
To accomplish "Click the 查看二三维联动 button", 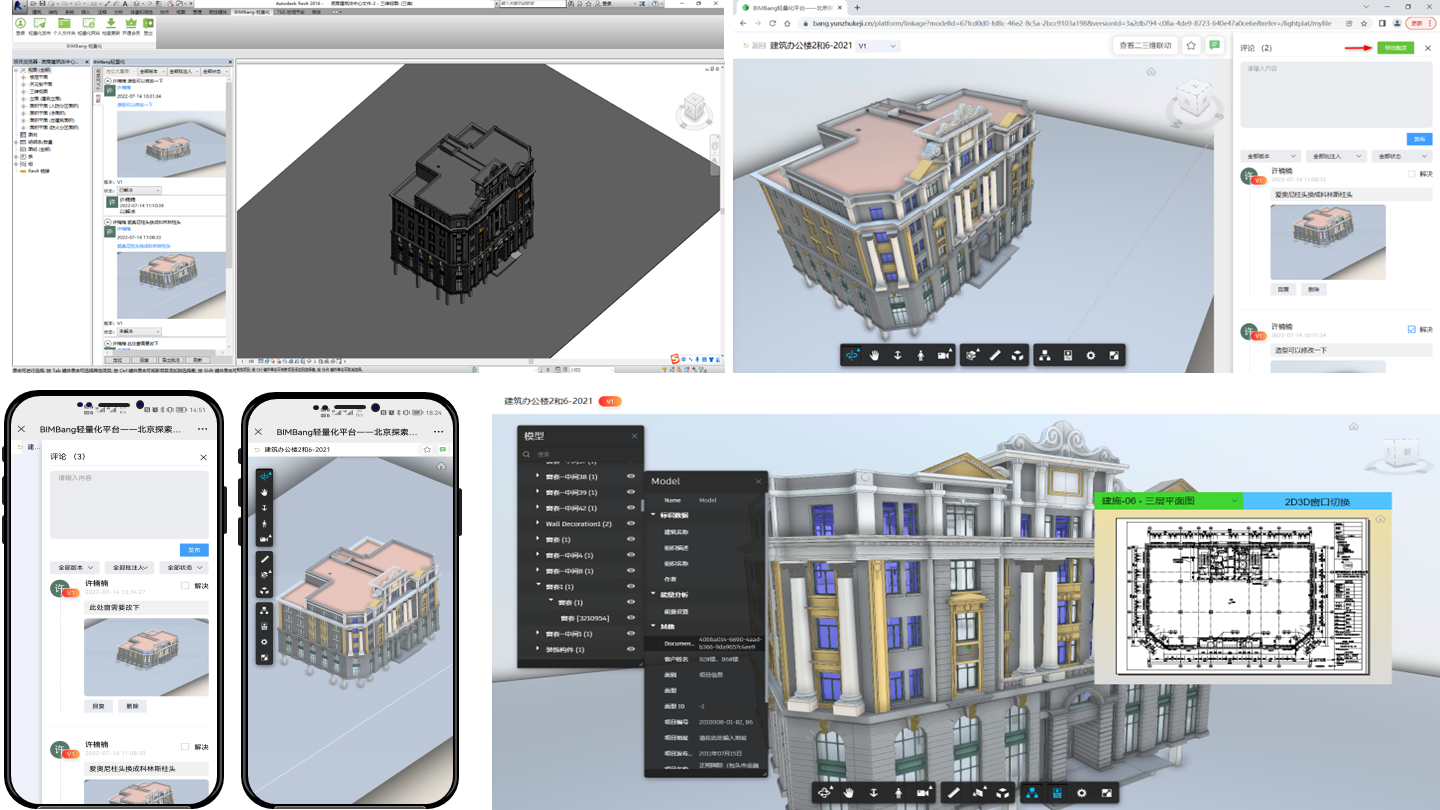I will [1144, 45].
